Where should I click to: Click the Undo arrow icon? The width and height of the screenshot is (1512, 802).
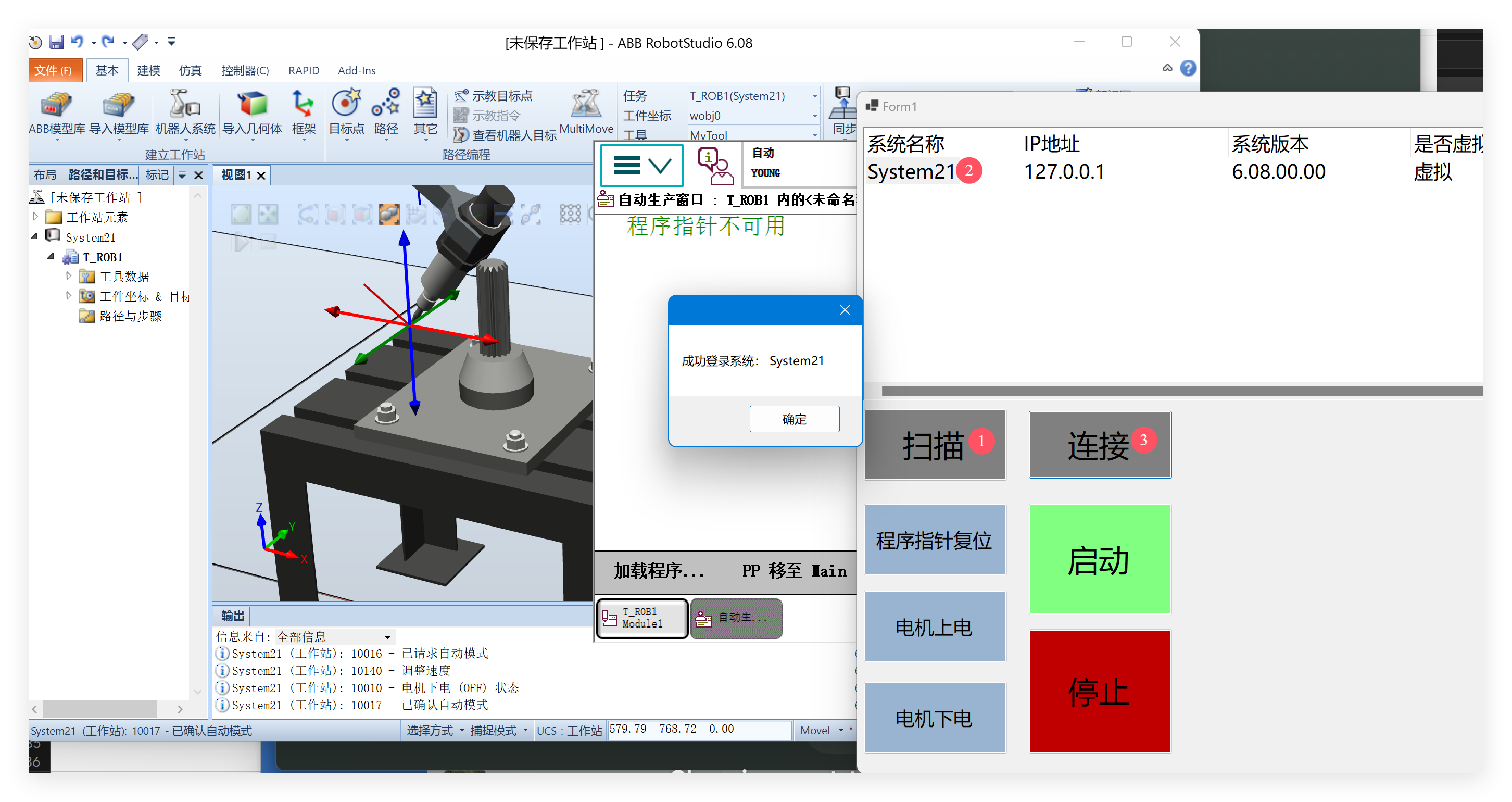coord(77,42)
